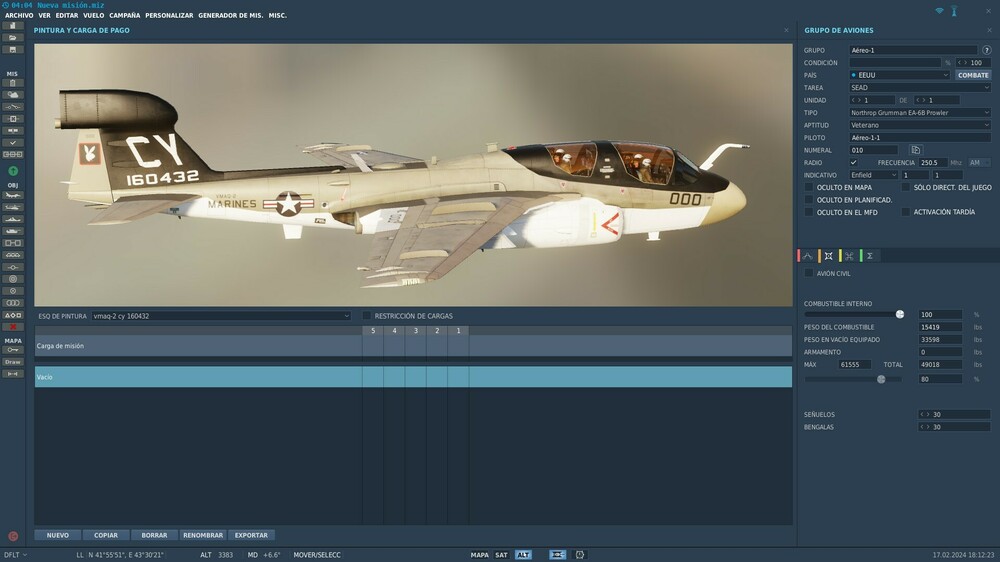Toggle the RADIO checkbox
The image size is (1000, 562).
pos(853,163)
